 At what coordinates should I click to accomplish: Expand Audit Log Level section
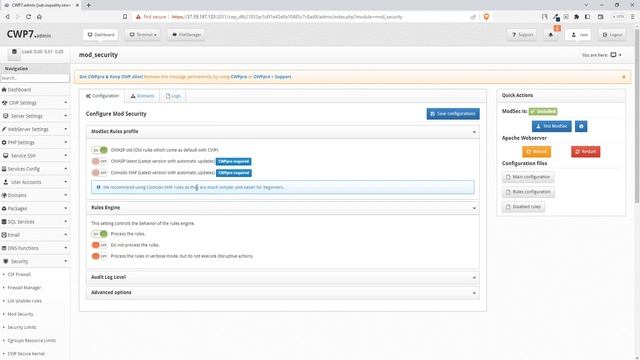(282, 277)
